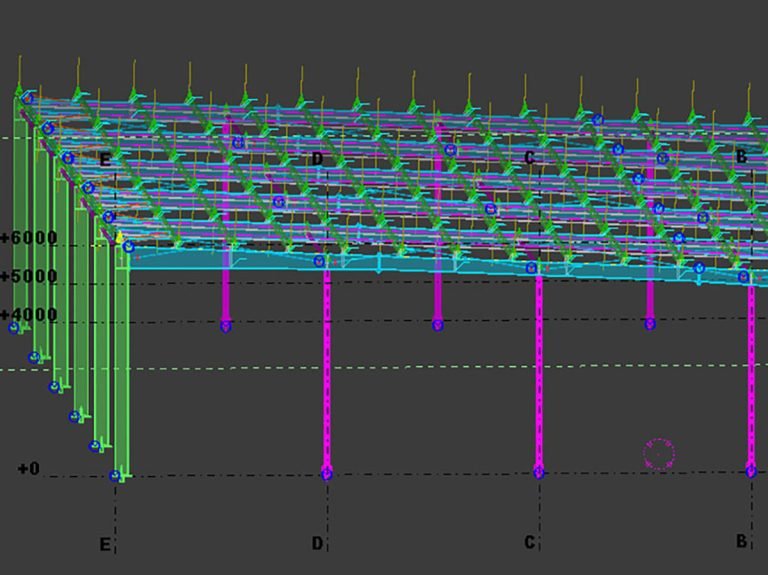
Task: Click the +6000 elevation label
Action: pyautogui.click(x=29, y=238)
